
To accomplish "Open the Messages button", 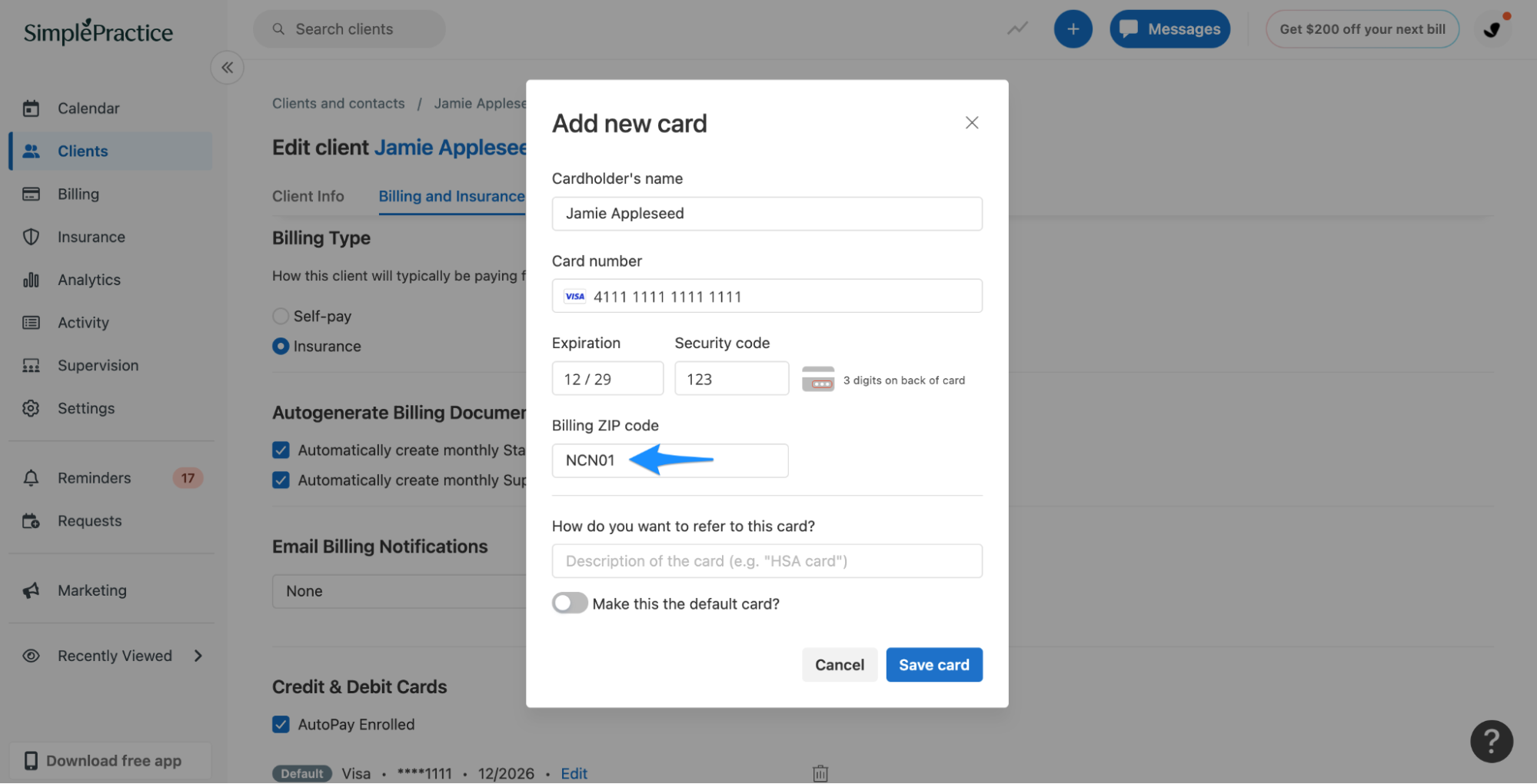I will (x=1169, y=29).
